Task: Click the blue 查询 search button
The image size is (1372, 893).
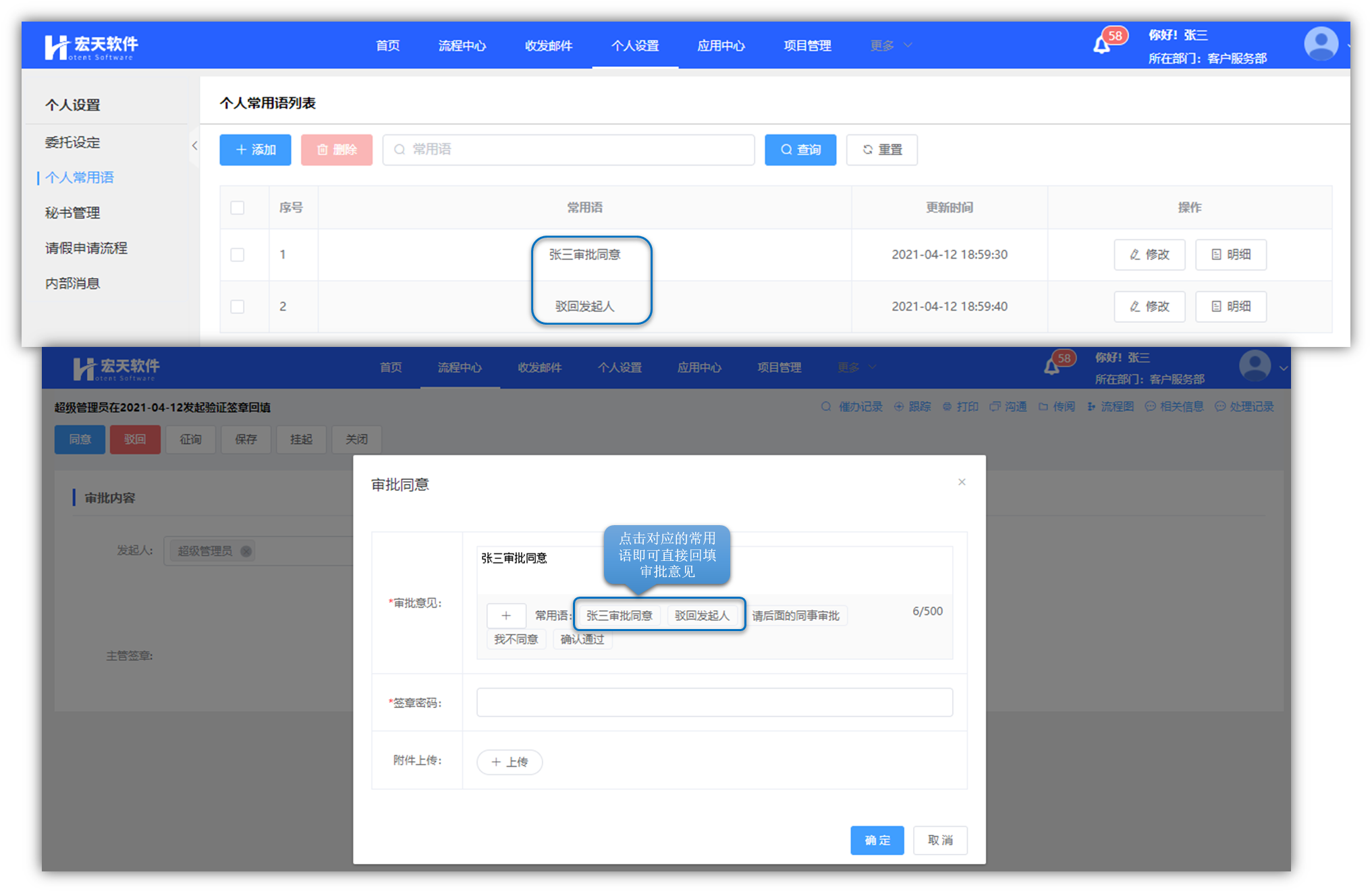Action: (x=800, y=150)
